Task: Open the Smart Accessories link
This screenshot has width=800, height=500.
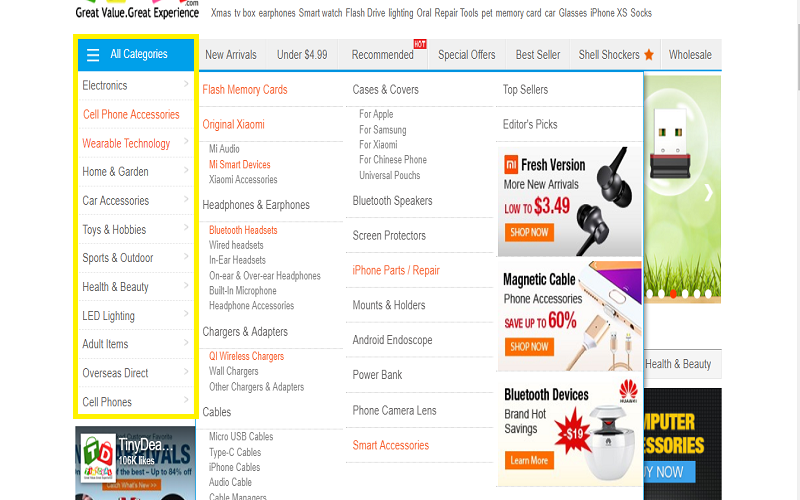Action: coord(391,445)
